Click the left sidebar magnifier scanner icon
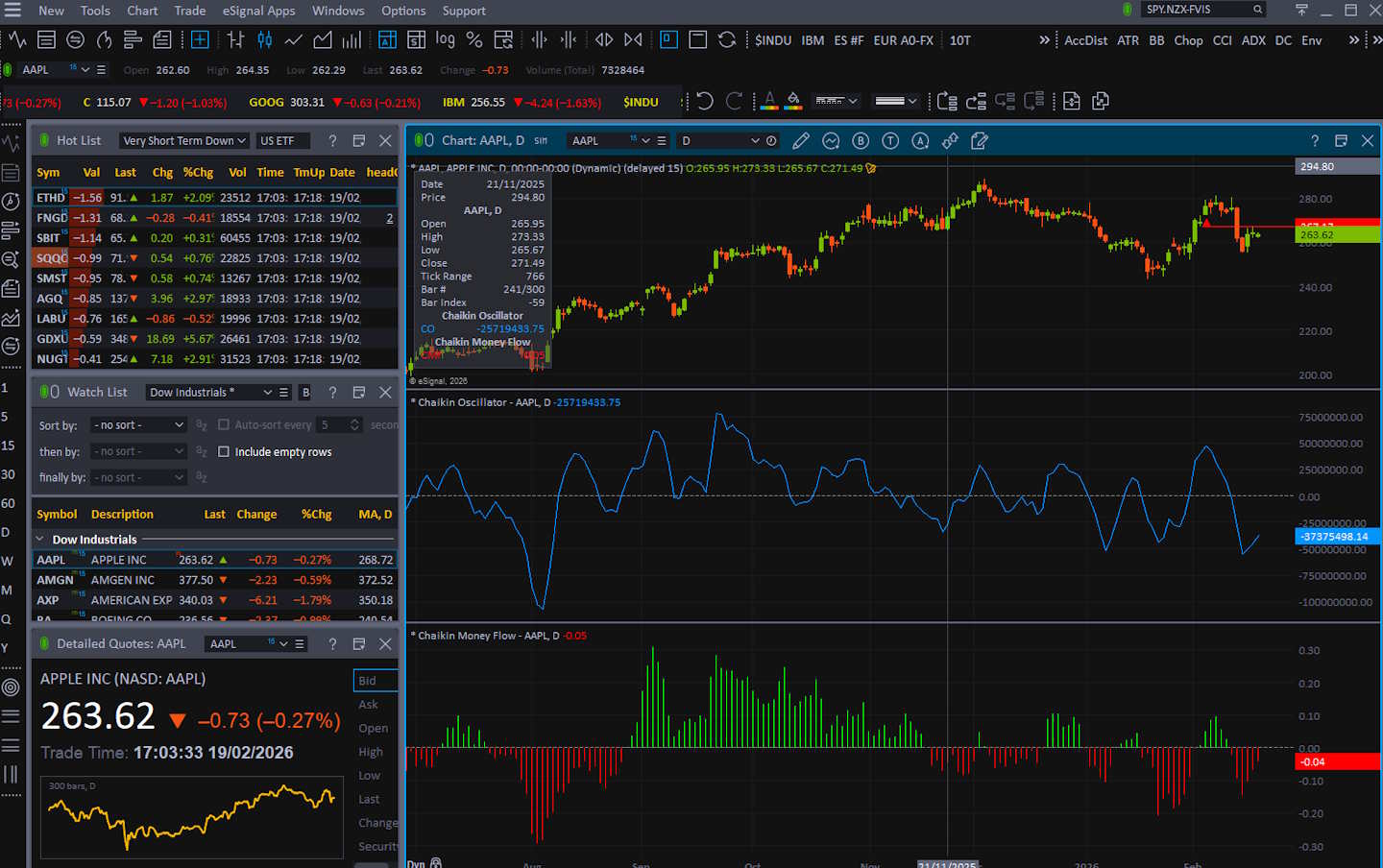This screenshot has width=1383, height=868. coord(11,259)
